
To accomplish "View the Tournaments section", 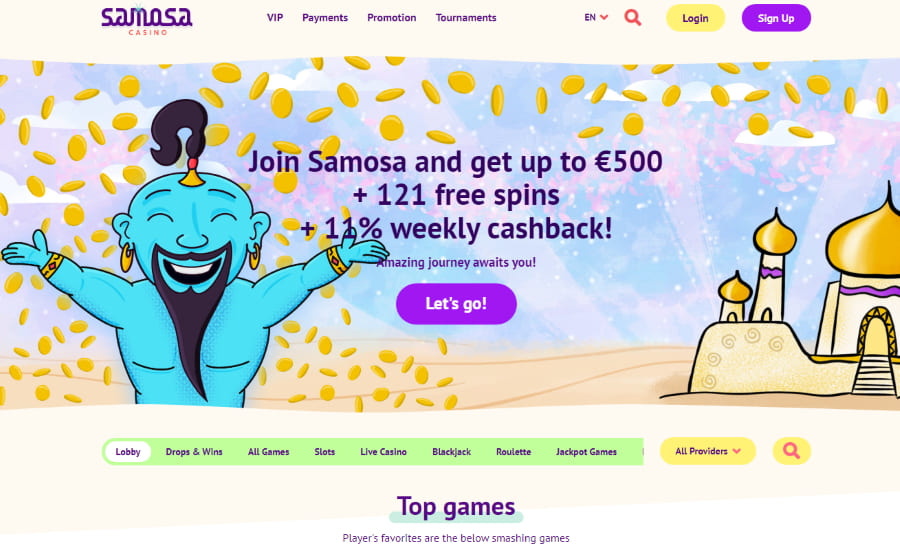I will point(466,18).
